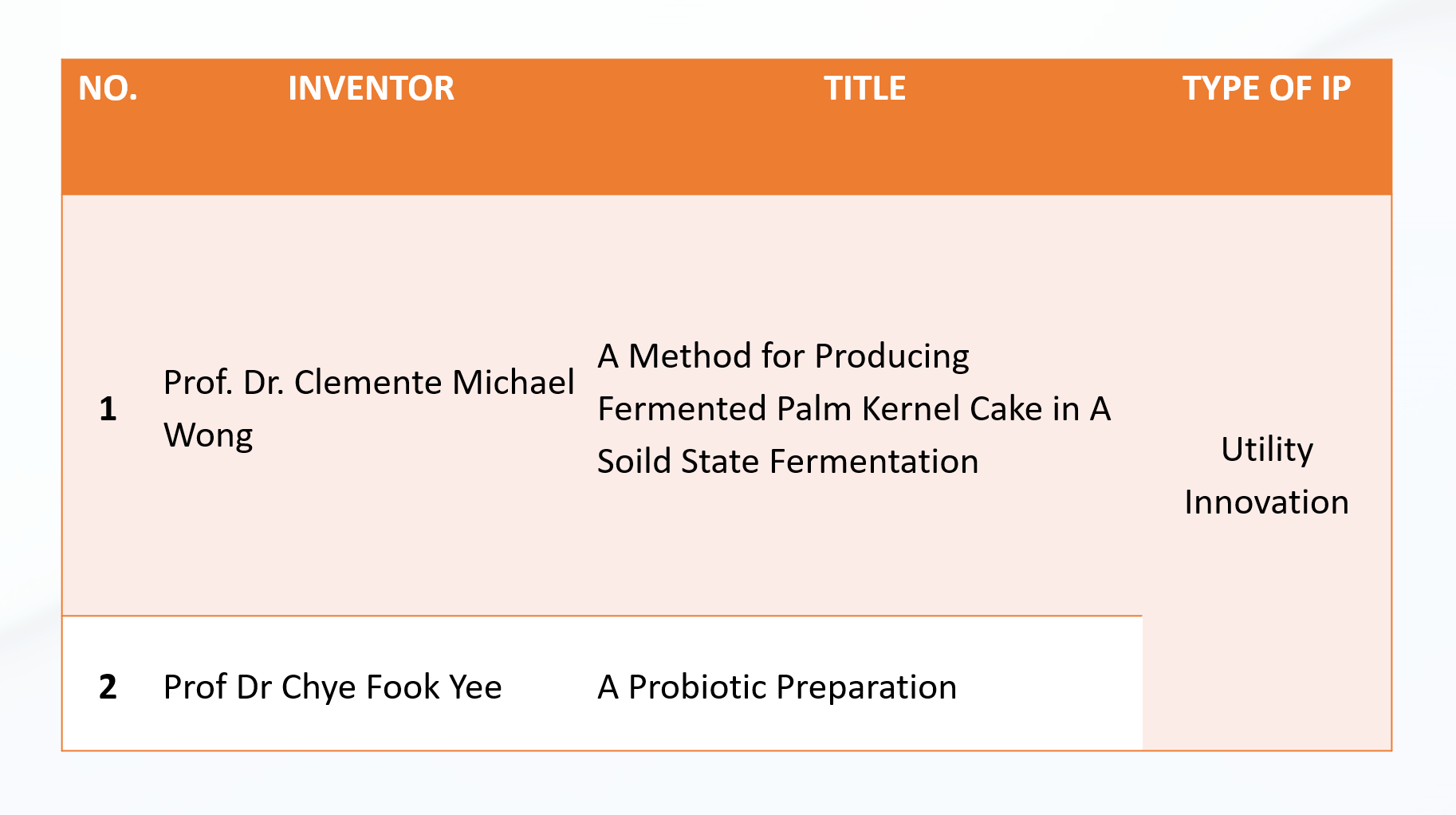Select Fermented Palm Kernel Cake line
This screenshot has height=815, width=1456.
pyautogui.click(x=853, y=409)
